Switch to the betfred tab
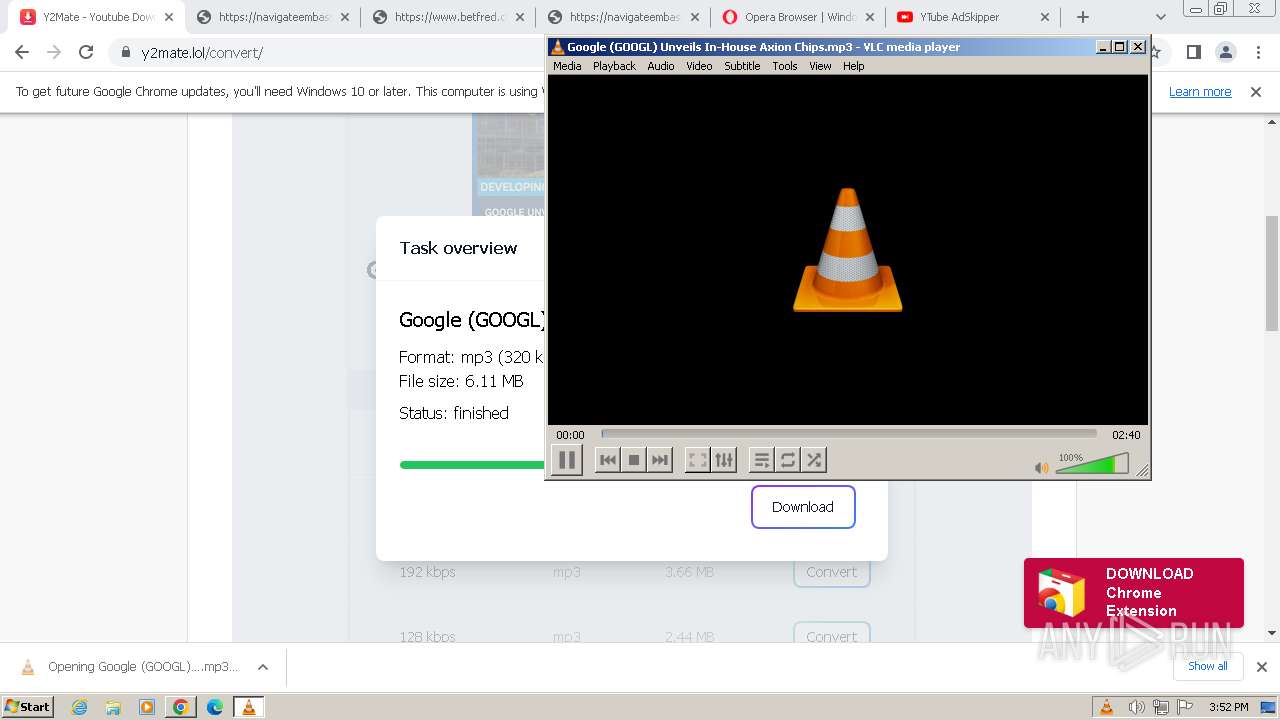The height and width of the screenshot is (720, 1280). click(450, 17)
